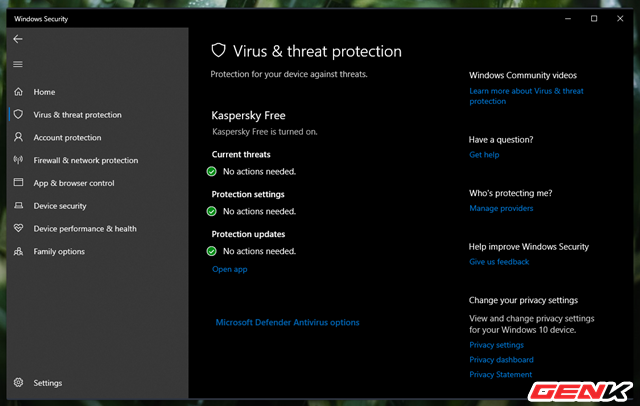Viewport: 640px width, 406px height.
Task: Click Learn more about Virus & threat protection
Action: point(526,96)
